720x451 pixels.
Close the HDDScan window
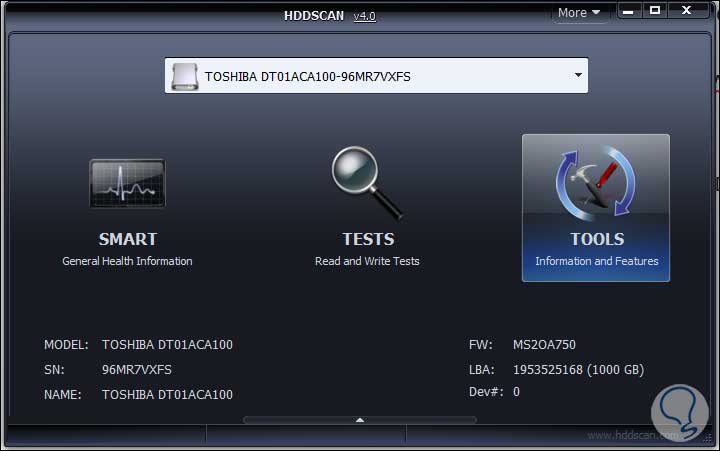click(x=686, y=11)
